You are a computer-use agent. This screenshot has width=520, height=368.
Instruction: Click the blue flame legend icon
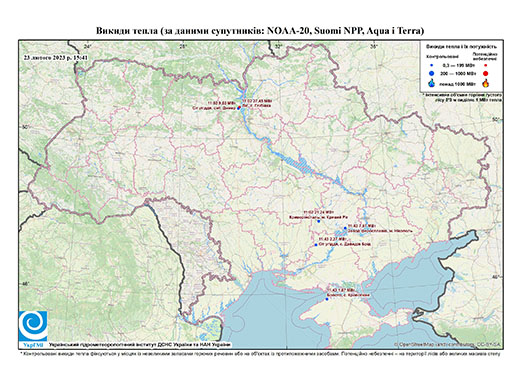[x=432, y=83]
